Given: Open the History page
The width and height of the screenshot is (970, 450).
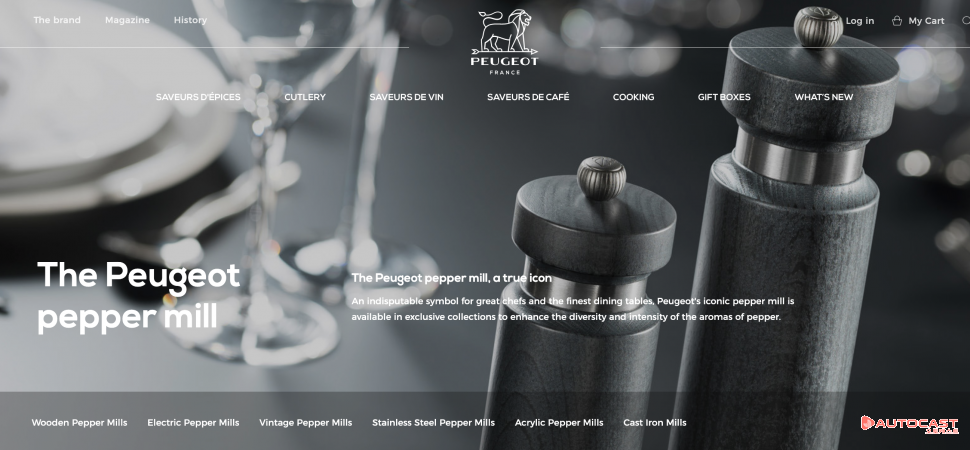Looking at the screenshot, I should (x=190, y=20).
